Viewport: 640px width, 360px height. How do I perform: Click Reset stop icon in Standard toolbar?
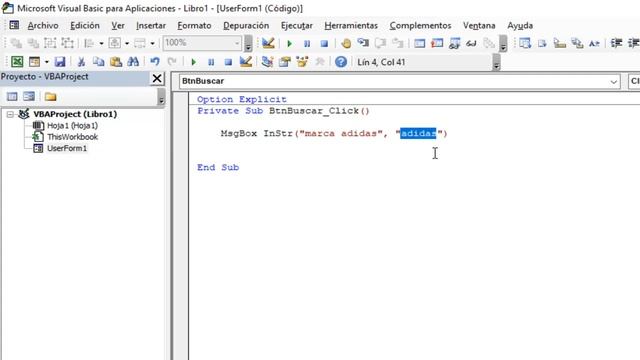coord(228,62)
